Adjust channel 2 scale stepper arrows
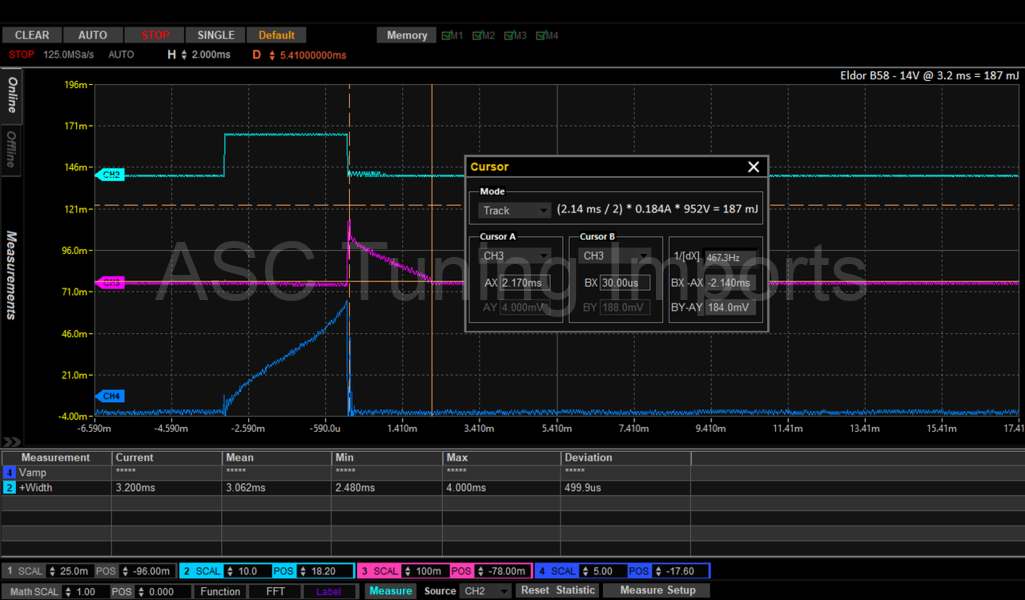 [229, 571]
